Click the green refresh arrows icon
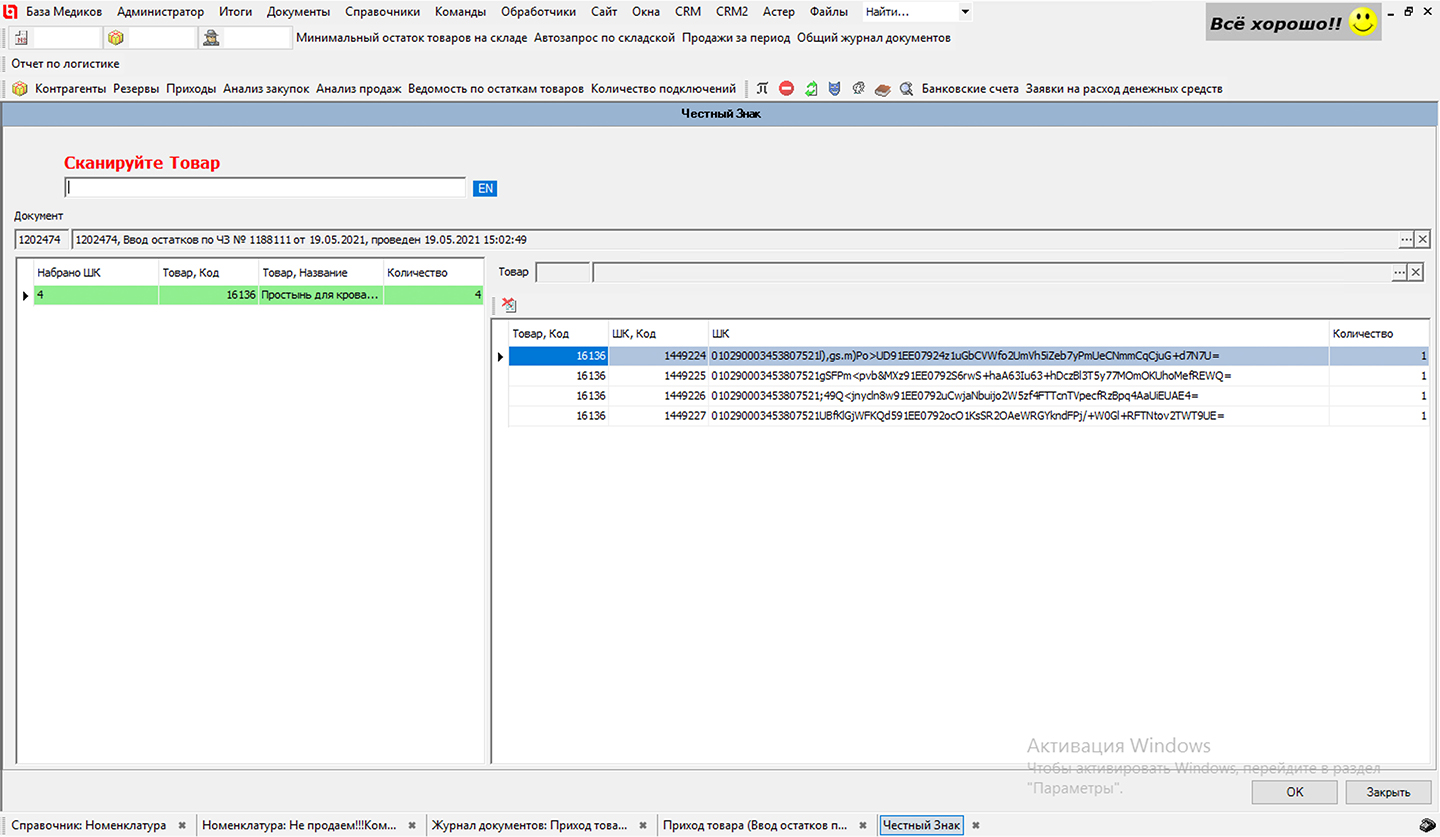This screenshot has height=837, width=1440. (x=811, y=89)
